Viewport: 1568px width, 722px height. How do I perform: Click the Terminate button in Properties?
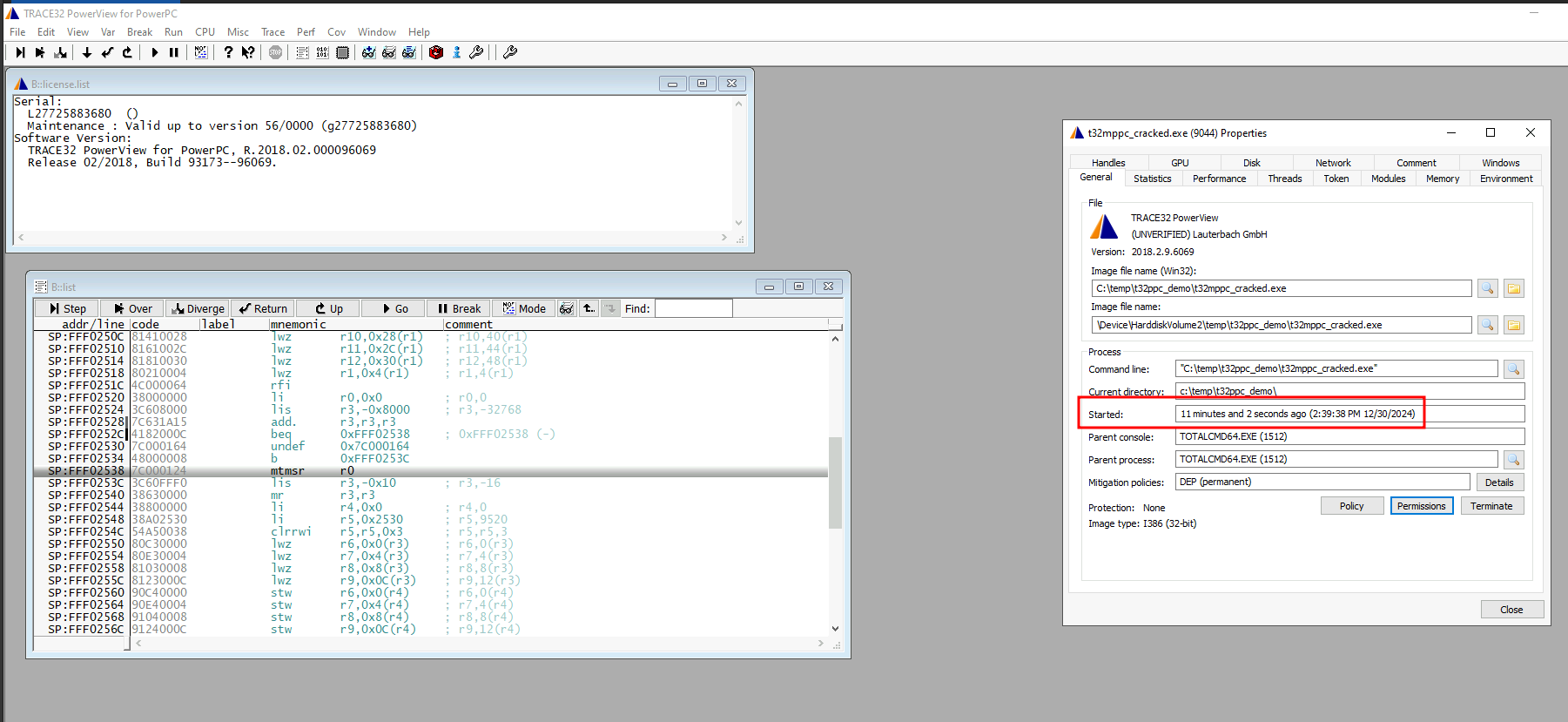1491,506
